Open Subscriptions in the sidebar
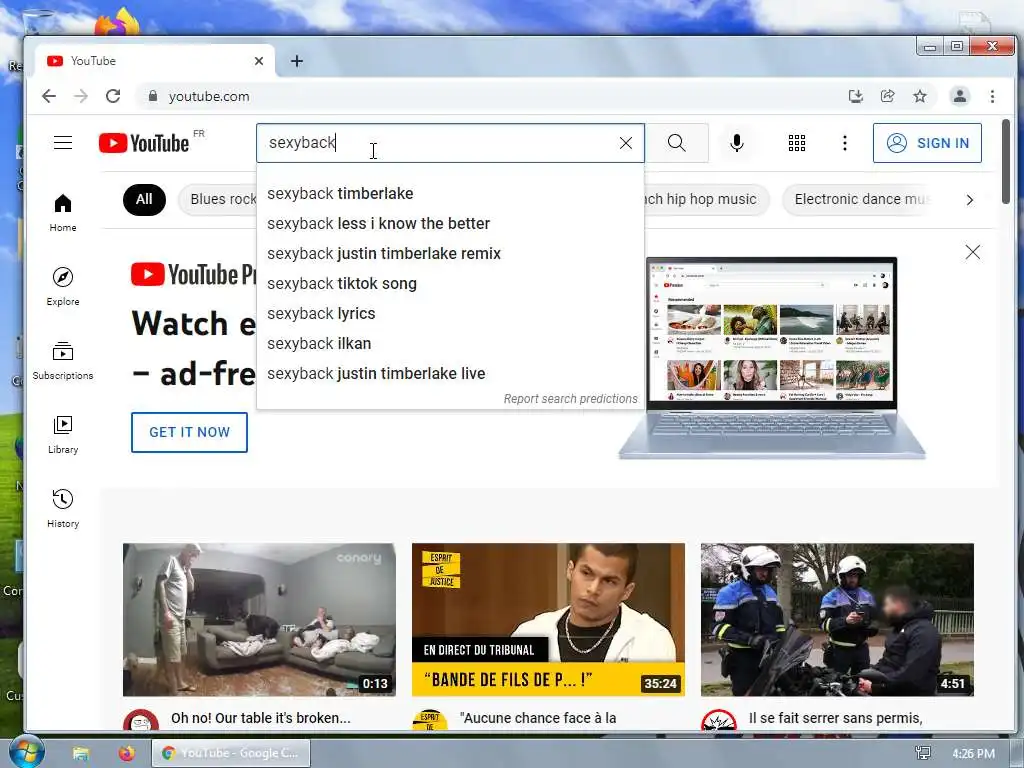The width and height of the screenshot is (1024, 768). point(63,360)
